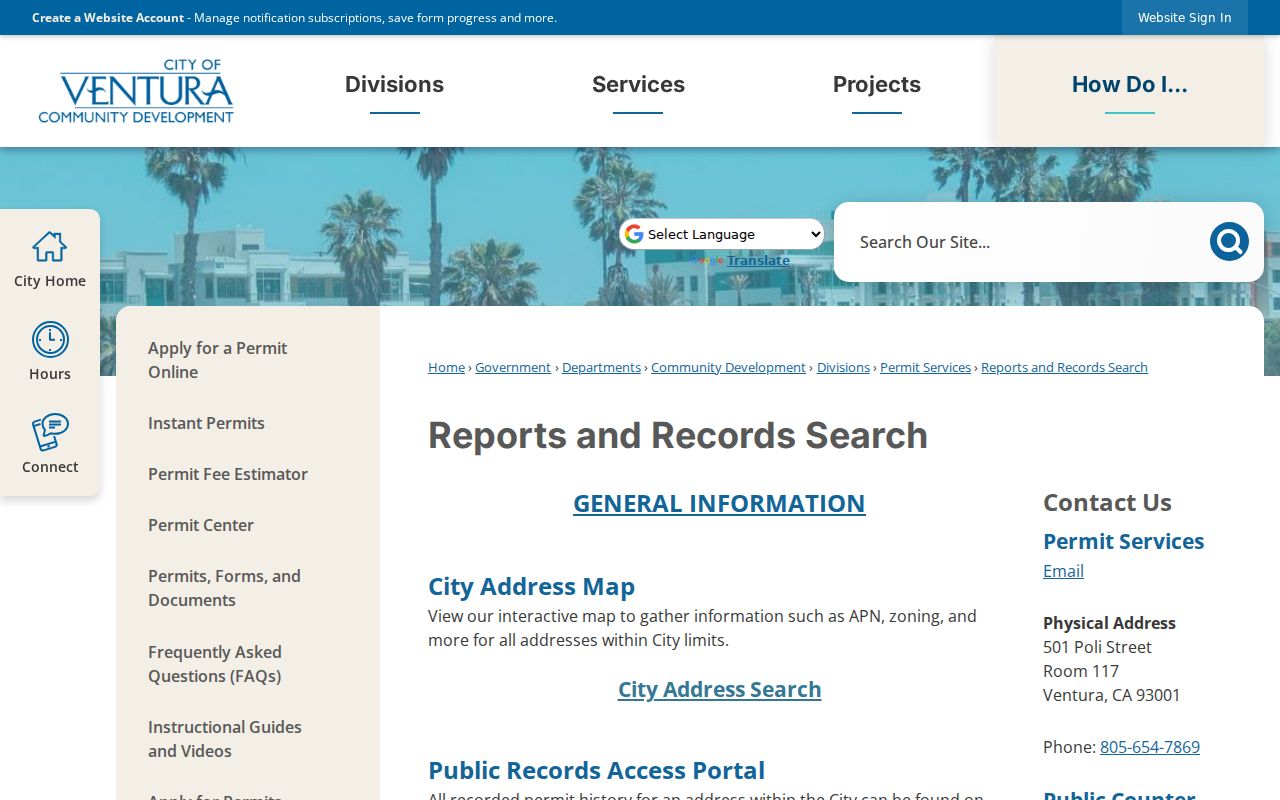
Task: Click Community Development breadcrumb link
Action: coord(728,367)
